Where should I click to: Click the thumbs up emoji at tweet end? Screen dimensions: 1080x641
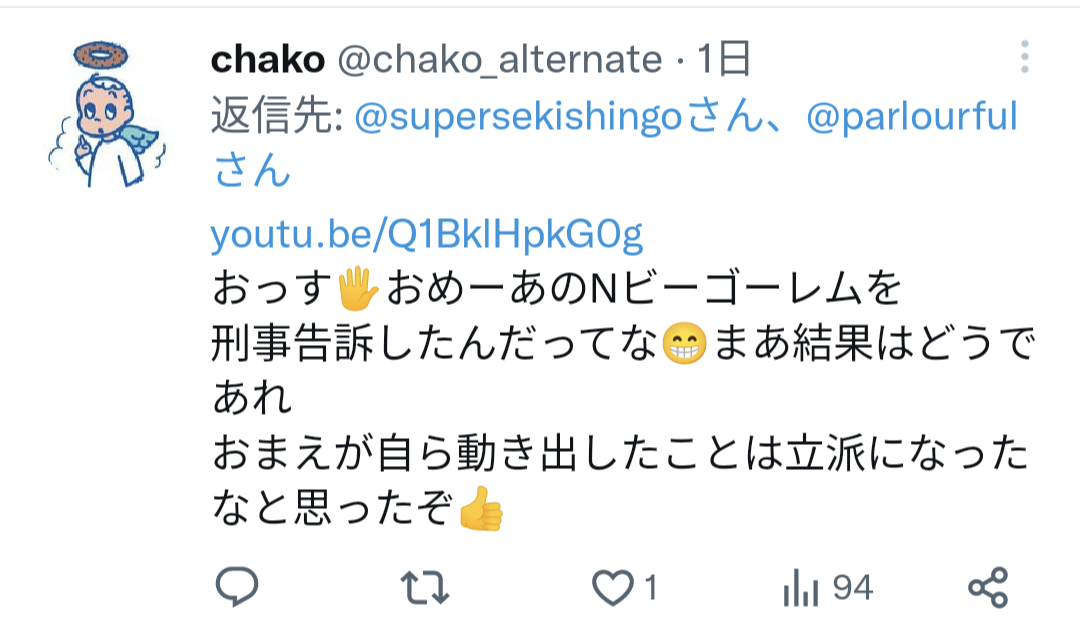(481, 509)
